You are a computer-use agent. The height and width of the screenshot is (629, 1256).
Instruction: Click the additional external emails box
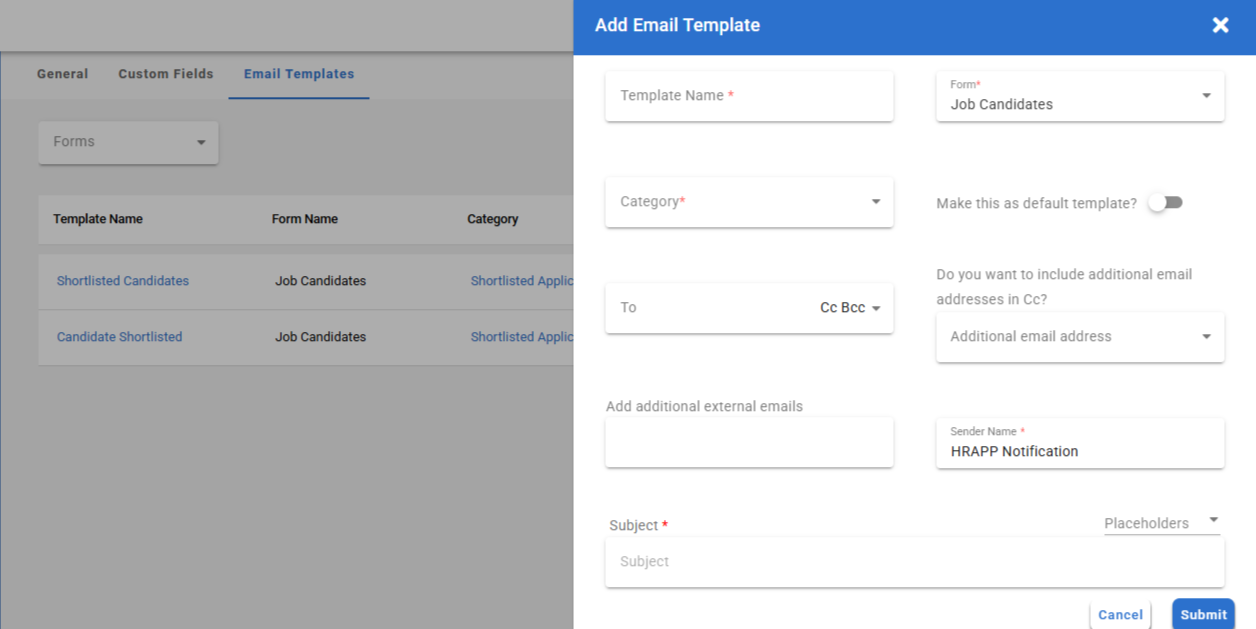[748, 443]
